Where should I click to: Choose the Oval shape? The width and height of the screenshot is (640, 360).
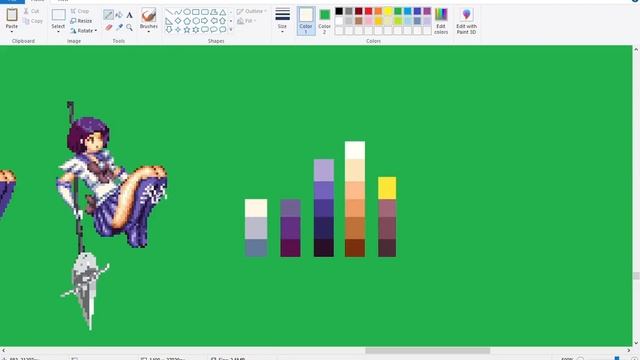(187, 12)
